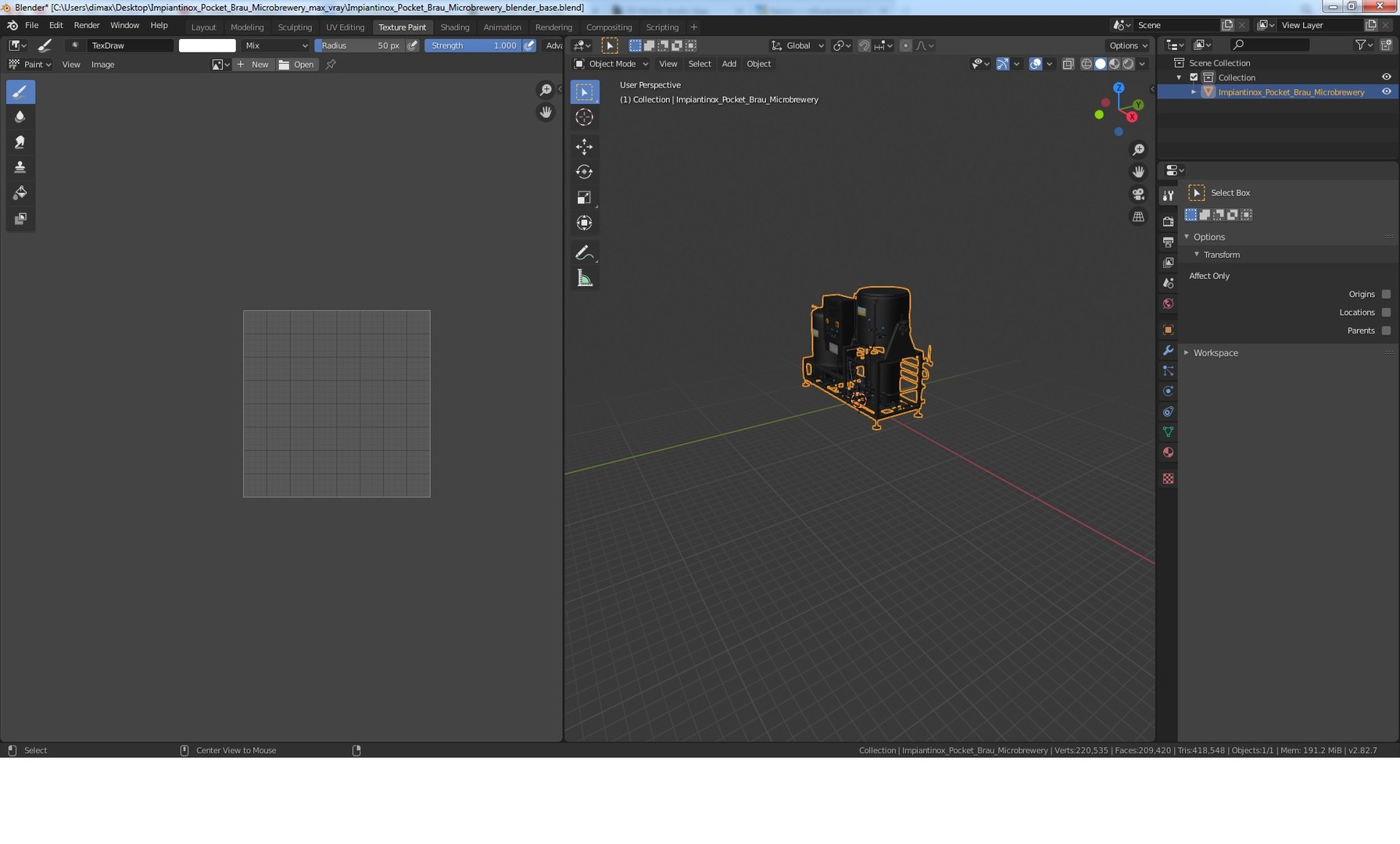1400x844 pixels.
Task: Activate the 3D Cursor tool
Action: click(585, 117)
